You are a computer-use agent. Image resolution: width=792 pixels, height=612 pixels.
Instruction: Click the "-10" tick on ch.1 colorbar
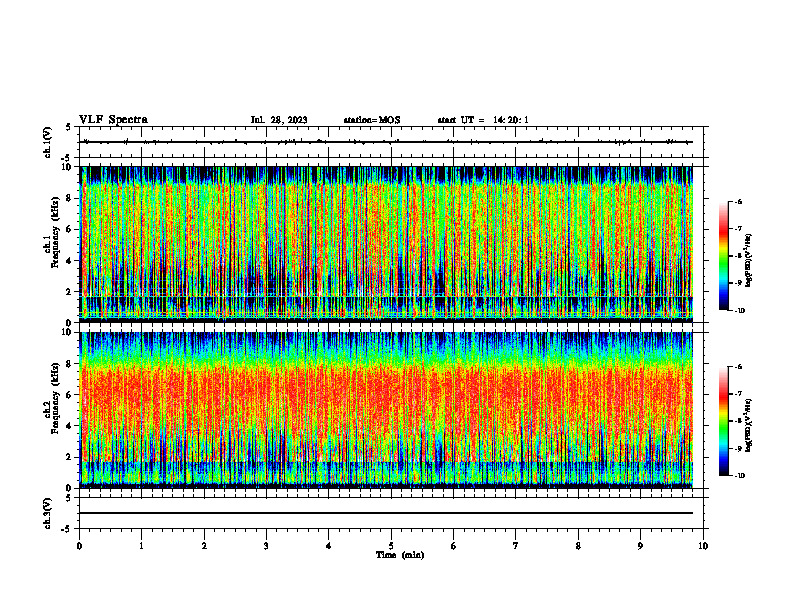coord(739,311)
